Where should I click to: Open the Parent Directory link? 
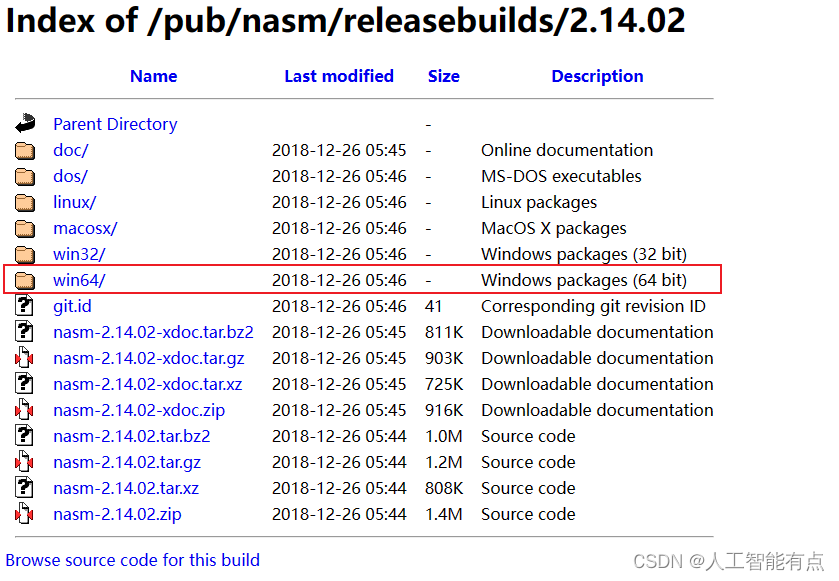click(115, 124)
